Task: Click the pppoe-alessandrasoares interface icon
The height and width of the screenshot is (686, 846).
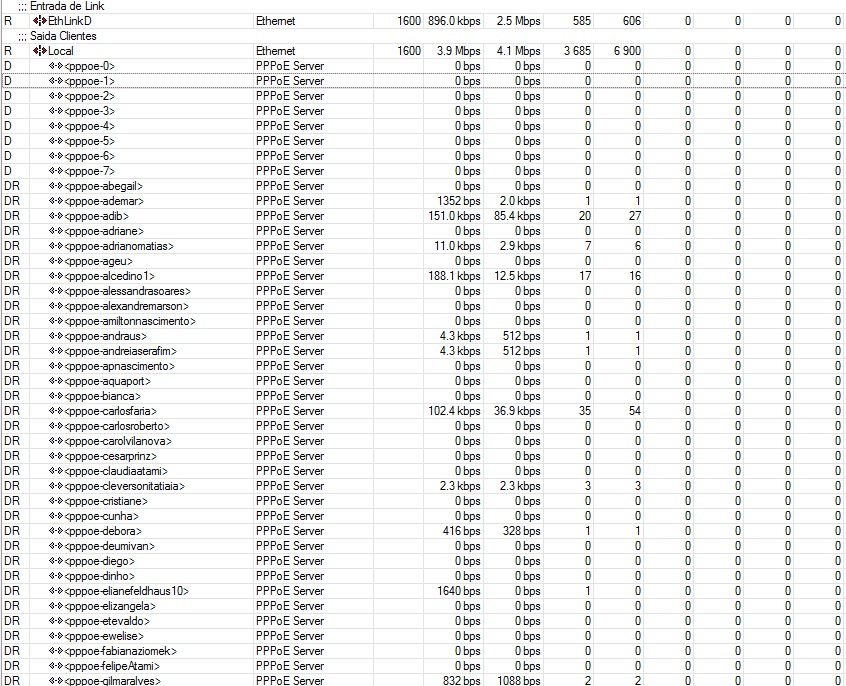Action: 56,291
